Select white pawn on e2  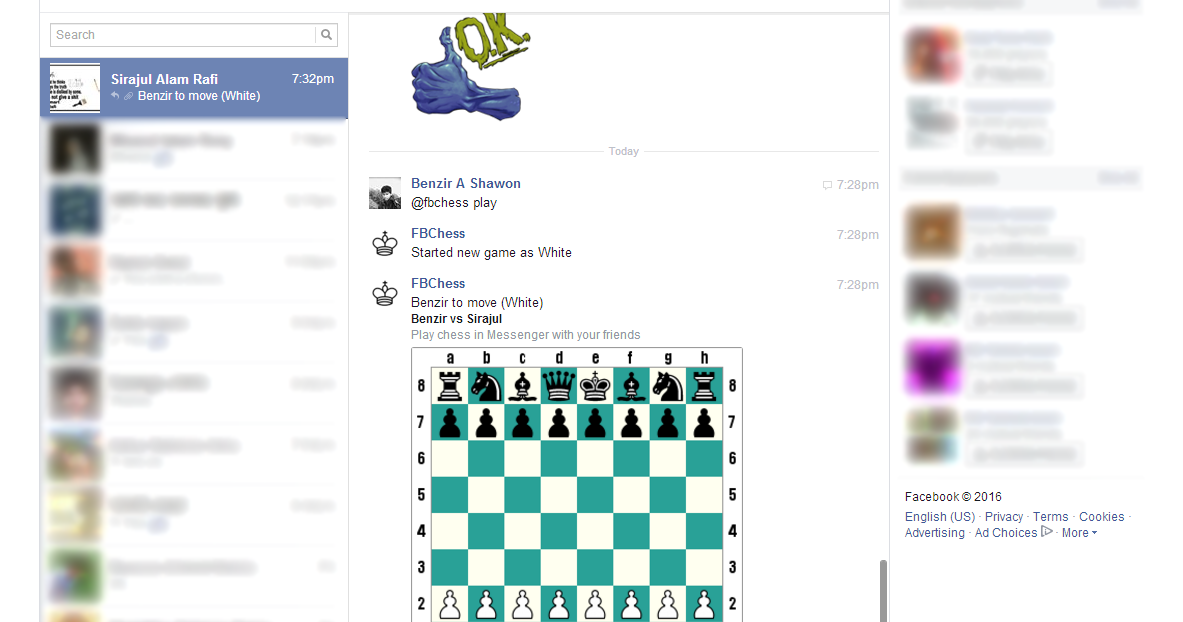click(x=595, y=604)
